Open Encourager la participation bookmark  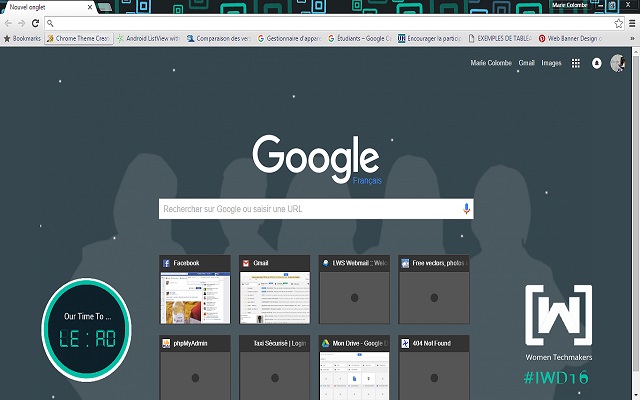[x=429, y=38]
